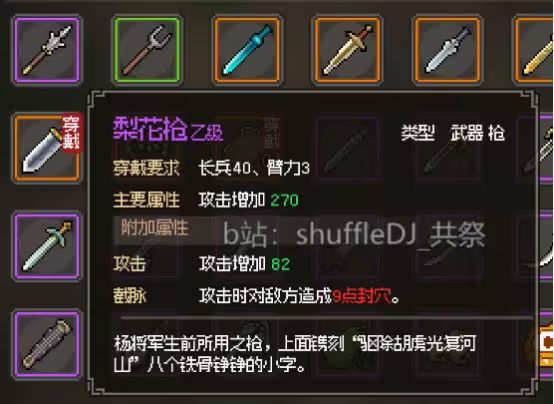This screenshot has width=554, height=404.
Task: Select the 截脉 attribute row label
Action: click(x=129, y=296)
